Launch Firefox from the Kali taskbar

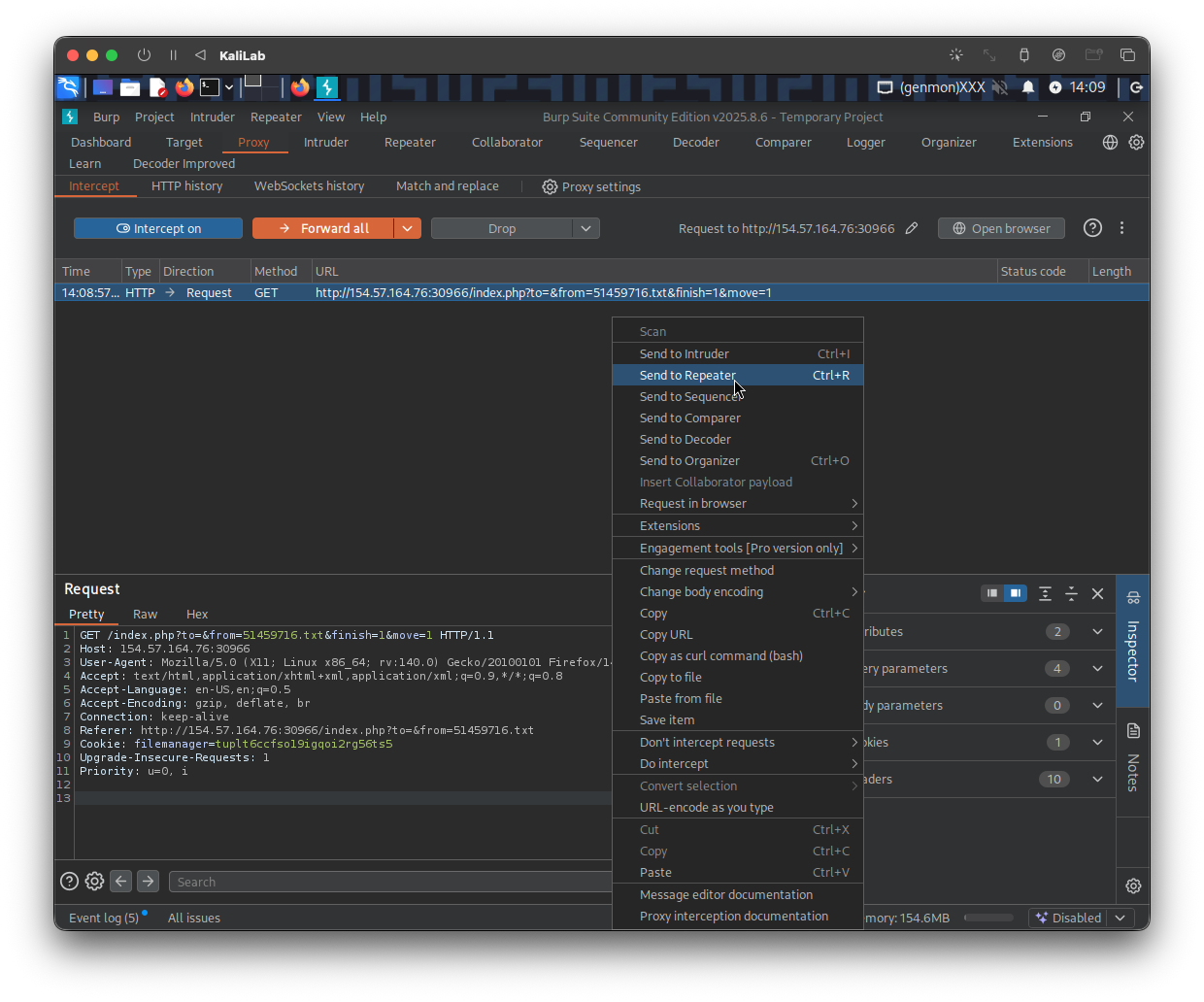click(184, 87)
